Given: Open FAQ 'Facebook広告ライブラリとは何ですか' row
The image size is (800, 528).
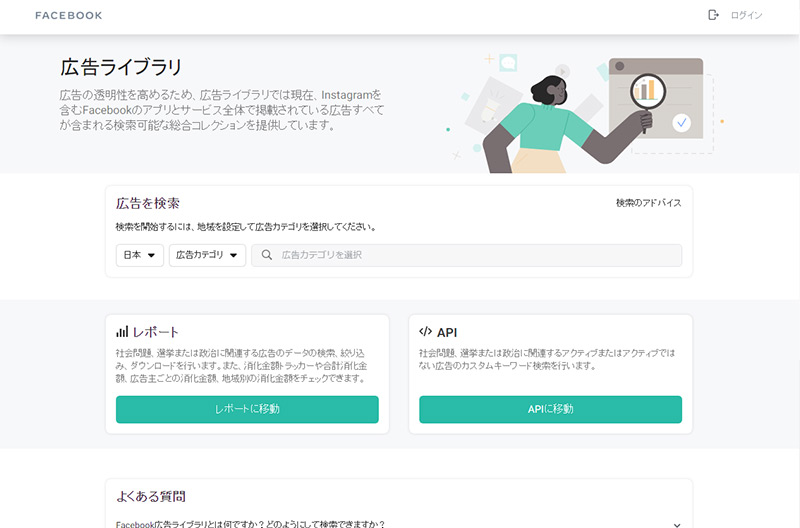Looking at the screenshot, I should tap(398, 524).
